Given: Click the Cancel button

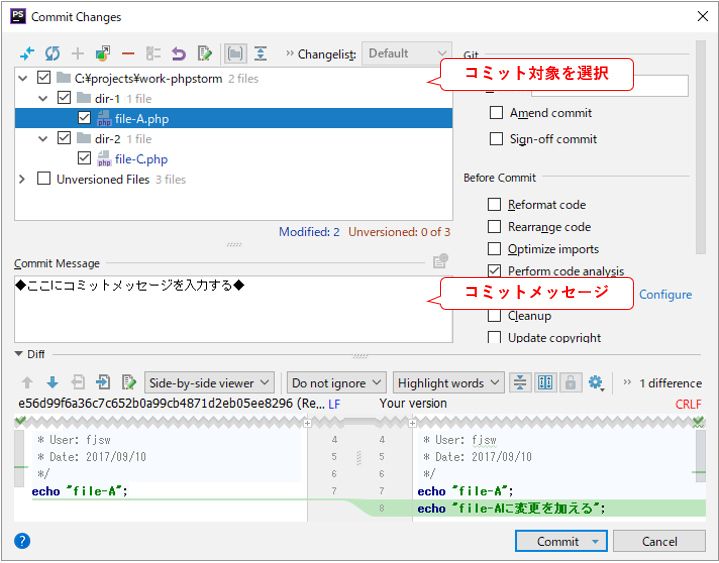Looking at the screenshot, I should tap(659, 541).
